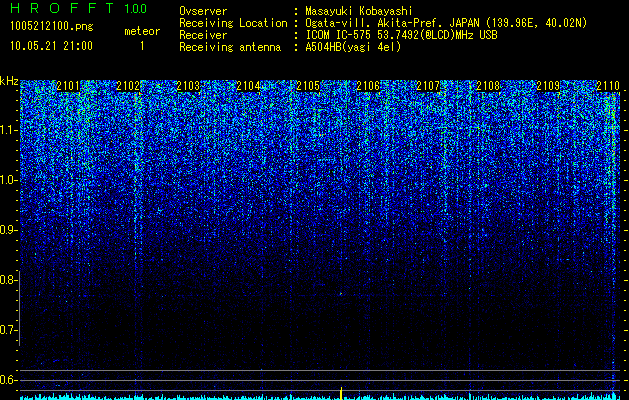Click the meteor count value 1
The height and width of the screenshot is (400, 629).
142,46
